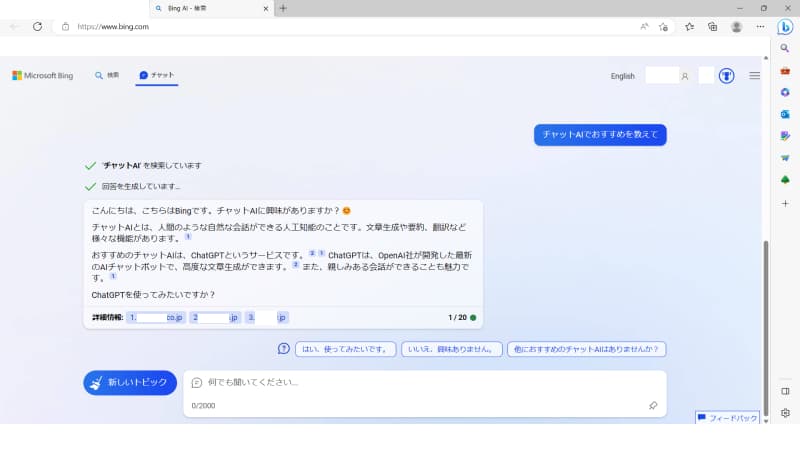Screen dimensions: 800x450
Task: Open the green tree sidebar icon
Action: (785, 180)
